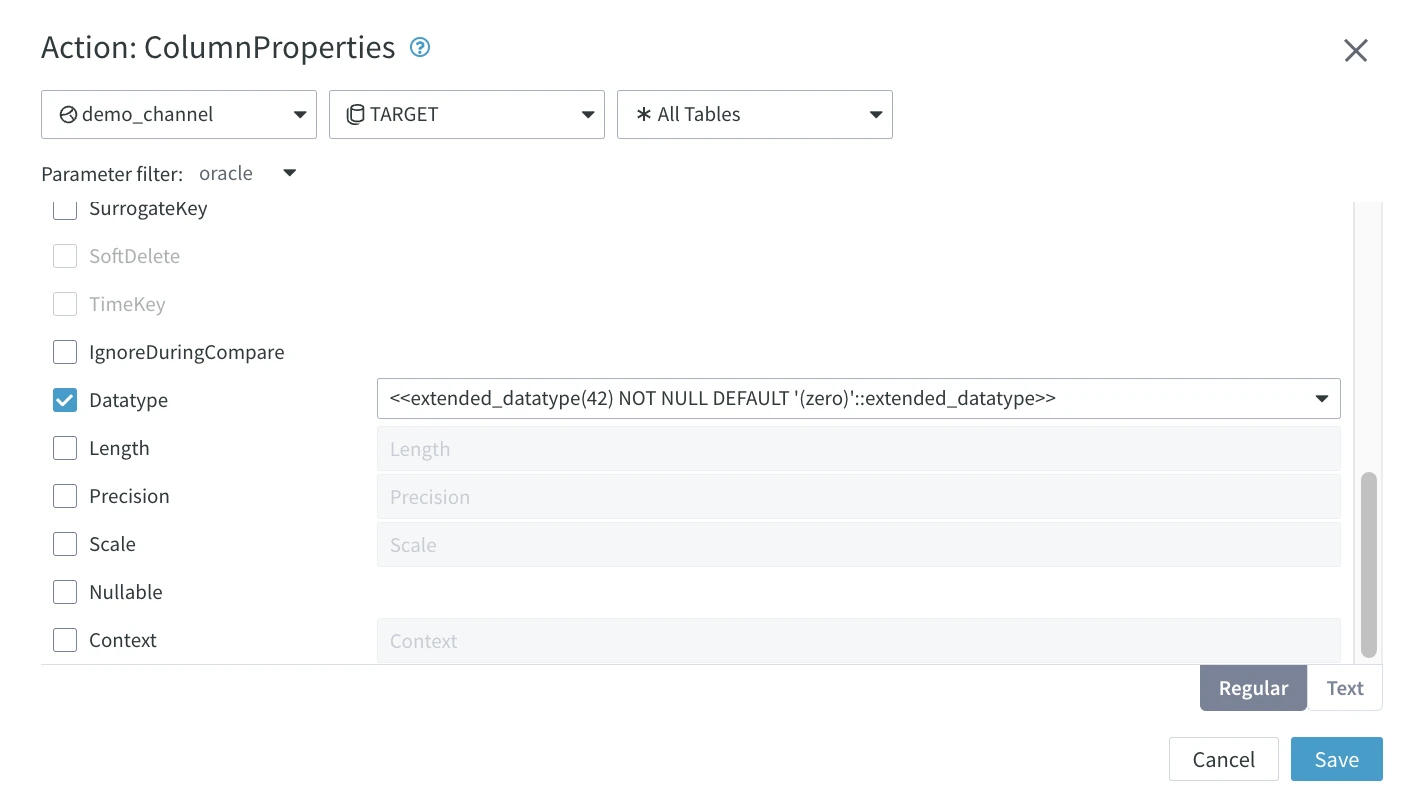Screen dimensions: 1422x808
Task: Enable the SurrogateKey checkbox
Action: (64, 208)
